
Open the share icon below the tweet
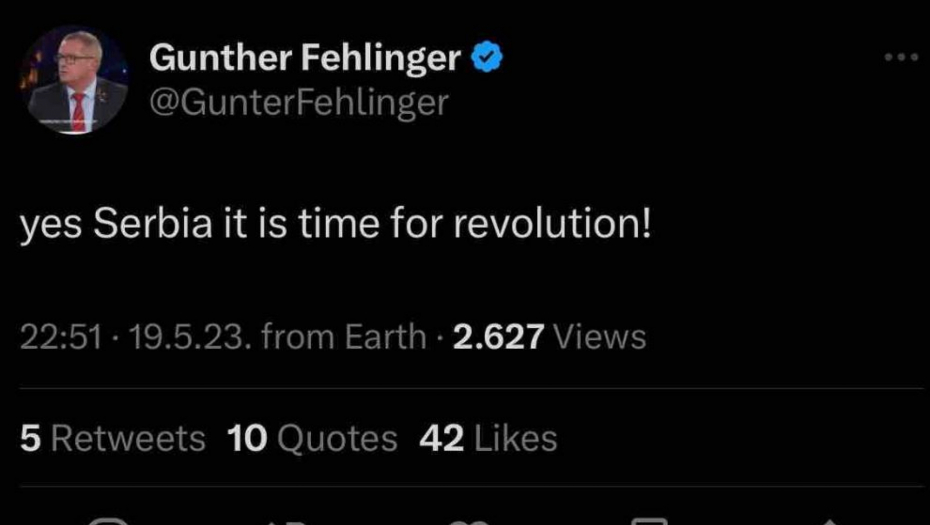(x=829, y=520)
